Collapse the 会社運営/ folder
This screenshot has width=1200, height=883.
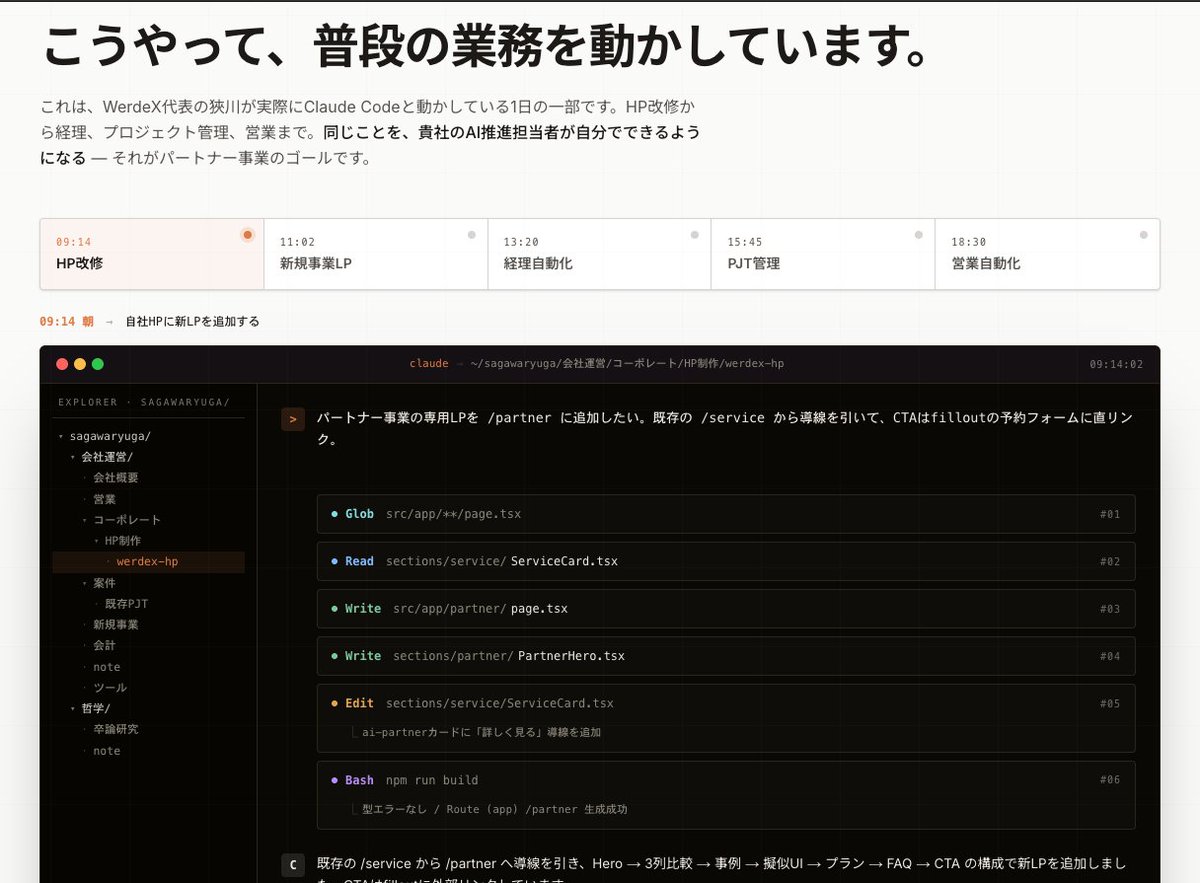pos(73,457)
